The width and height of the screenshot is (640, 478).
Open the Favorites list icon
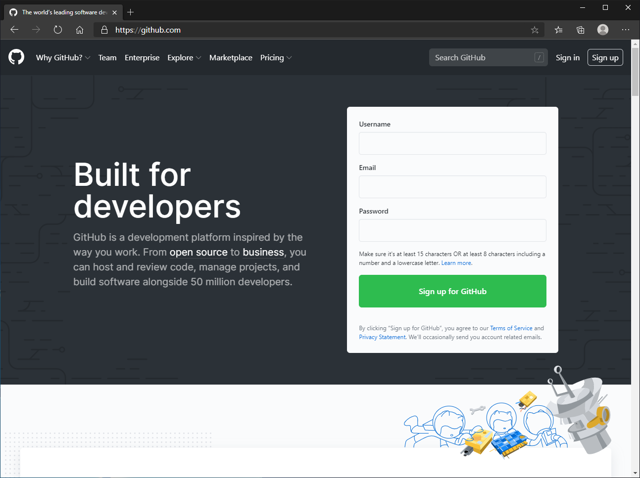coord(558,30)
